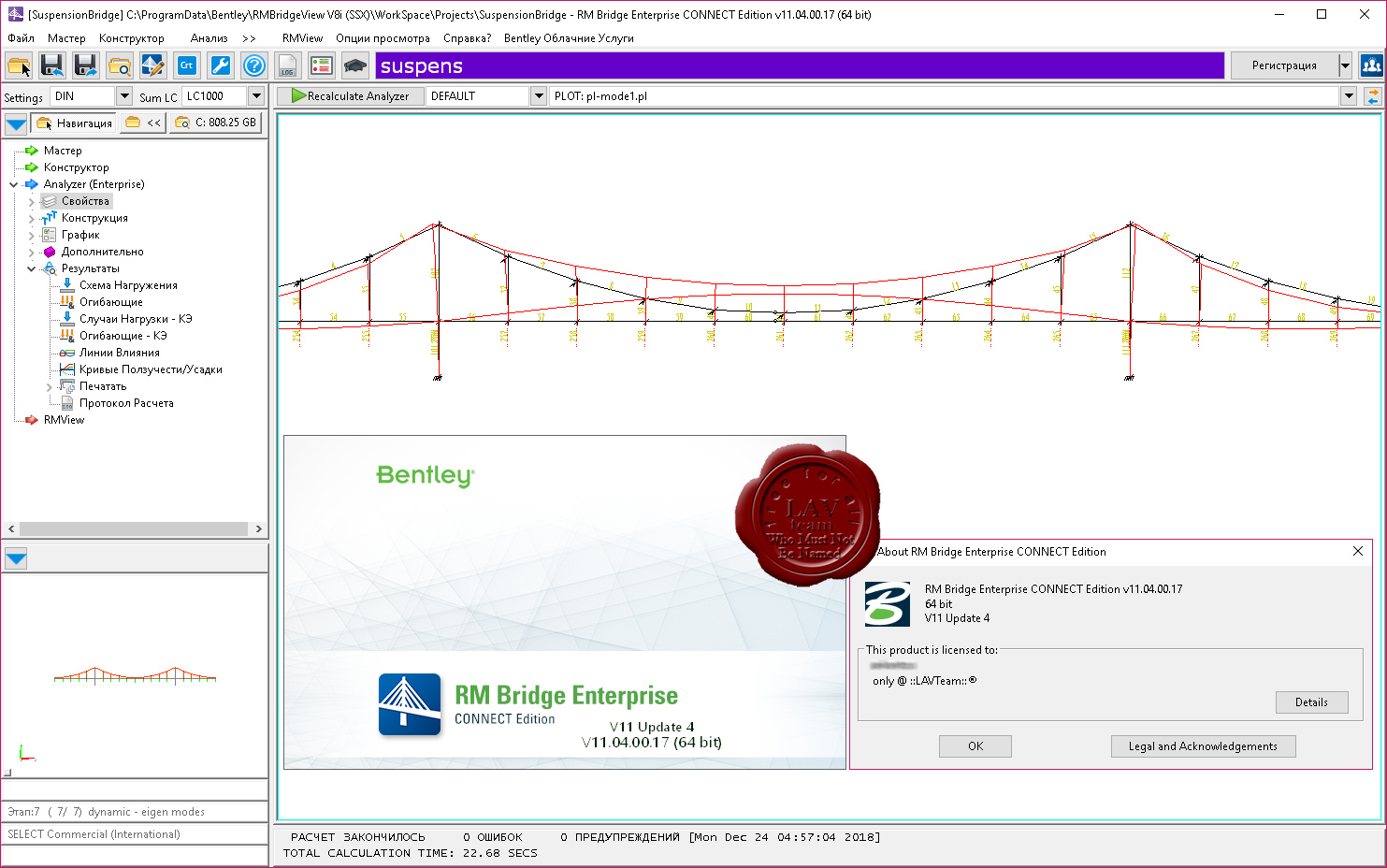Click the red and green status list icon

tap(321, 65)
